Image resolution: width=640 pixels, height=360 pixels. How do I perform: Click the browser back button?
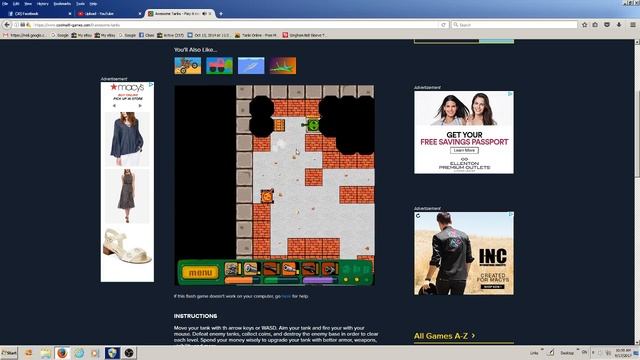(x=7, y=25)
